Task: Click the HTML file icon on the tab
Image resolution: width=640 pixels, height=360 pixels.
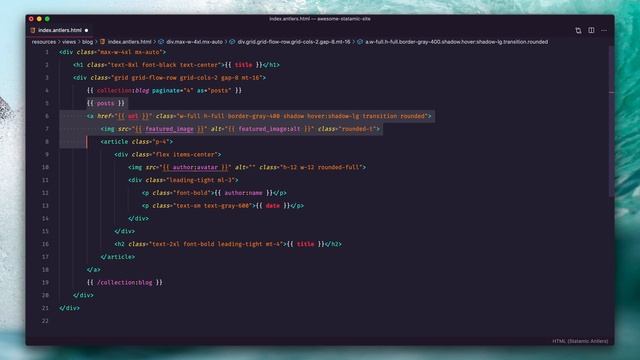Action: pos(33,30)
